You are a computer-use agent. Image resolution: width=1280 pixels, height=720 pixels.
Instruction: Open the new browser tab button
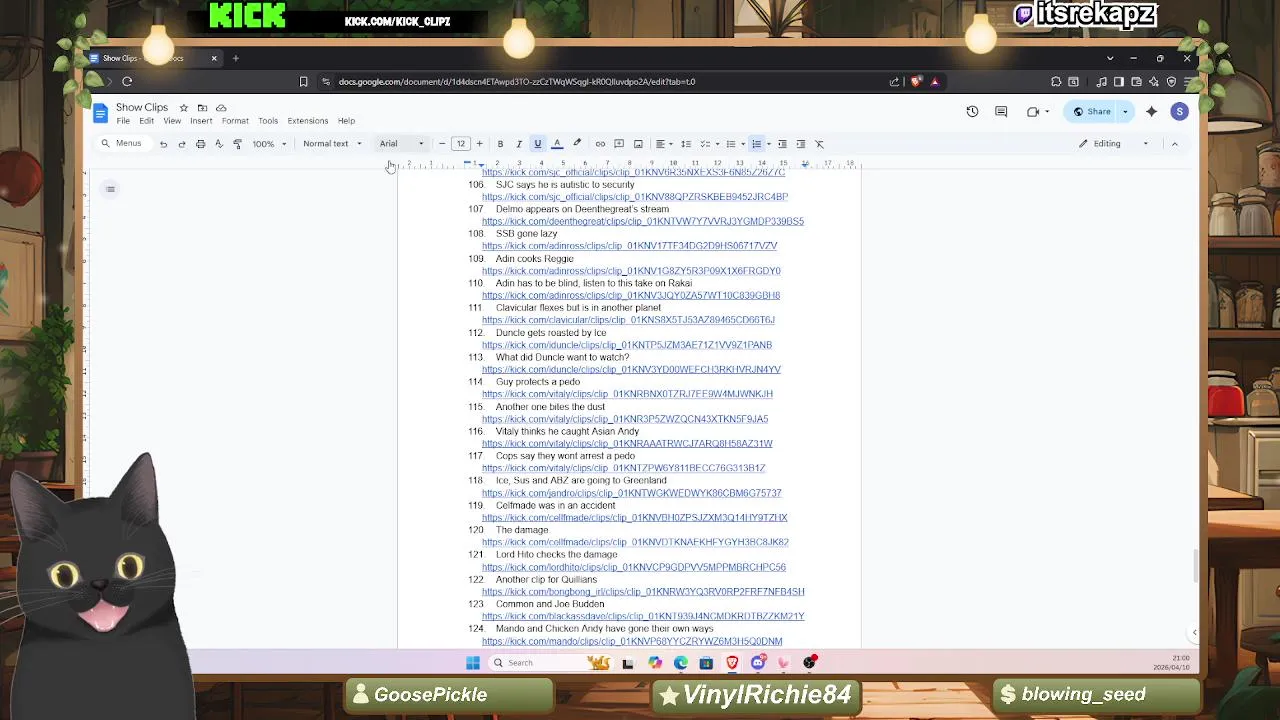(235, 58)
